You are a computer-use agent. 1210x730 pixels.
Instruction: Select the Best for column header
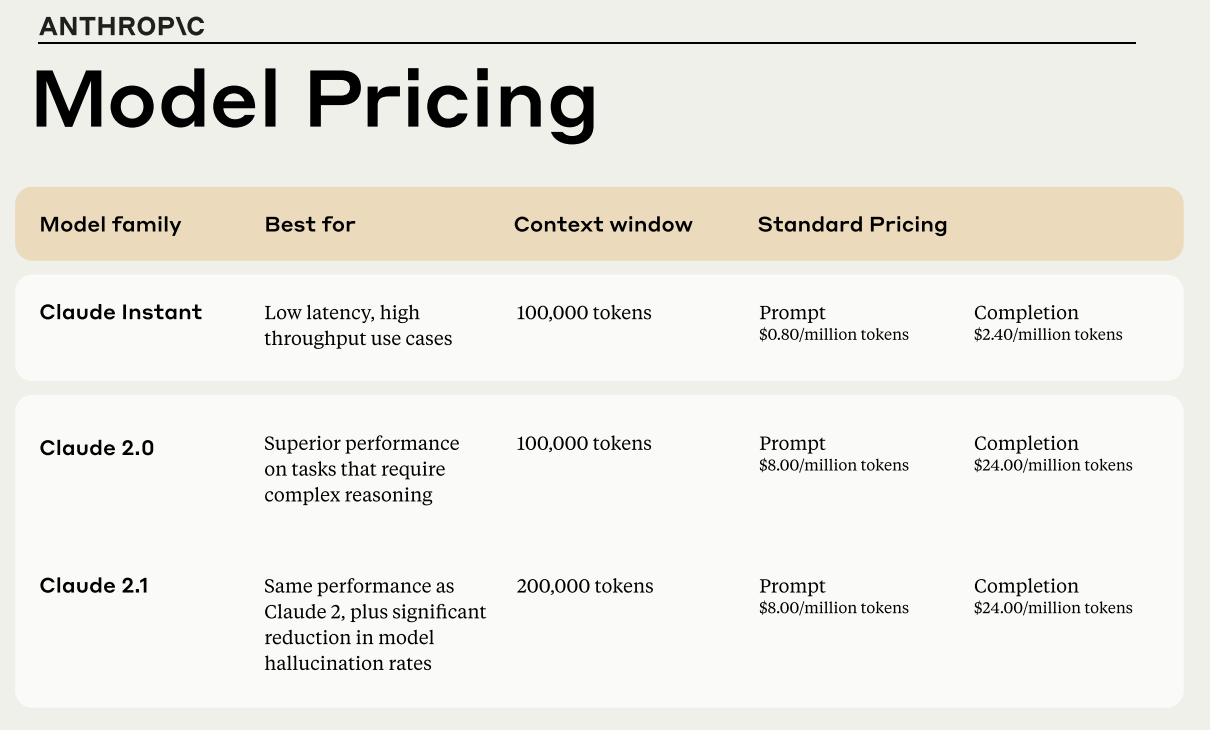click(310, 224)
